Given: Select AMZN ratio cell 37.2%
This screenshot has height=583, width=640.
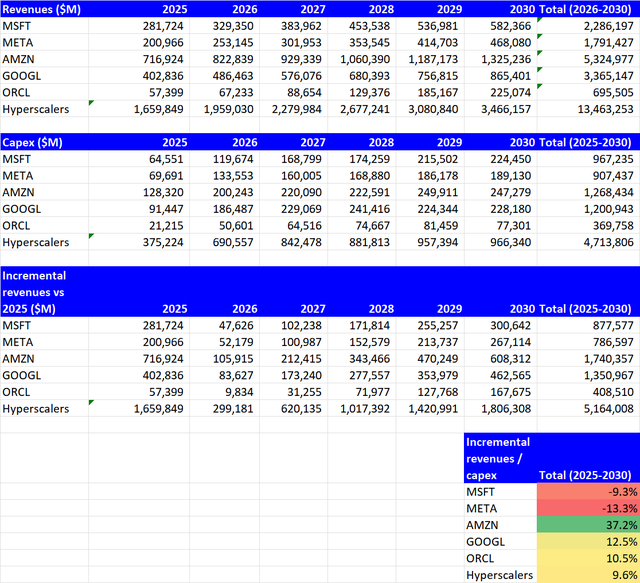Looking at the screenshot, I should [588, 525].
